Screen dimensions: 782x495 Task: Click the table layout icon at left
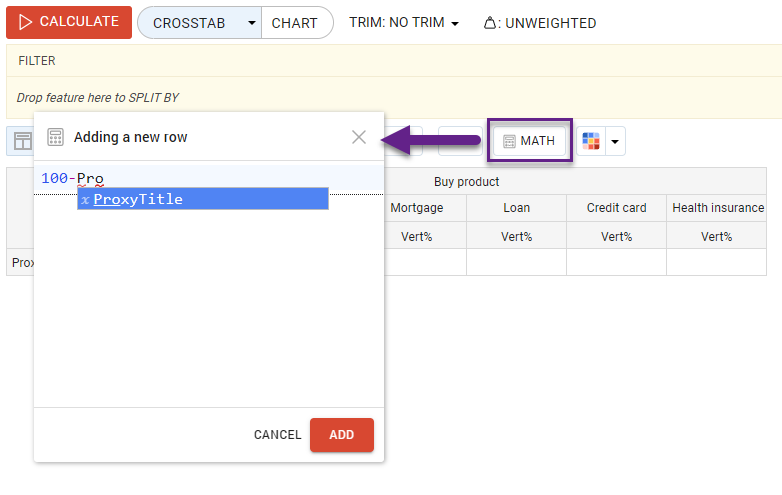point(22,141)
